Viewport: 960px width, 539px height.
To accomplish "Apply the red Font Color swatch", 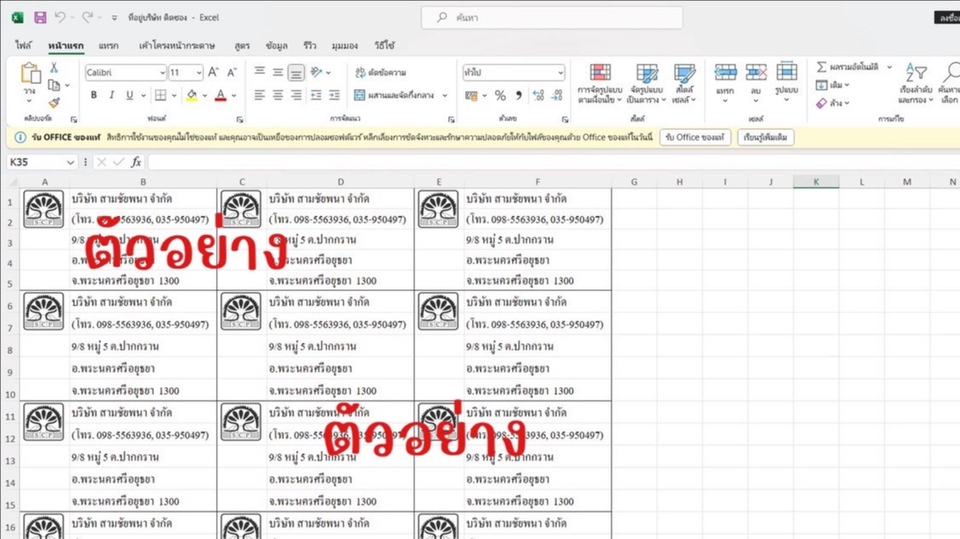I will pos(220,96).
